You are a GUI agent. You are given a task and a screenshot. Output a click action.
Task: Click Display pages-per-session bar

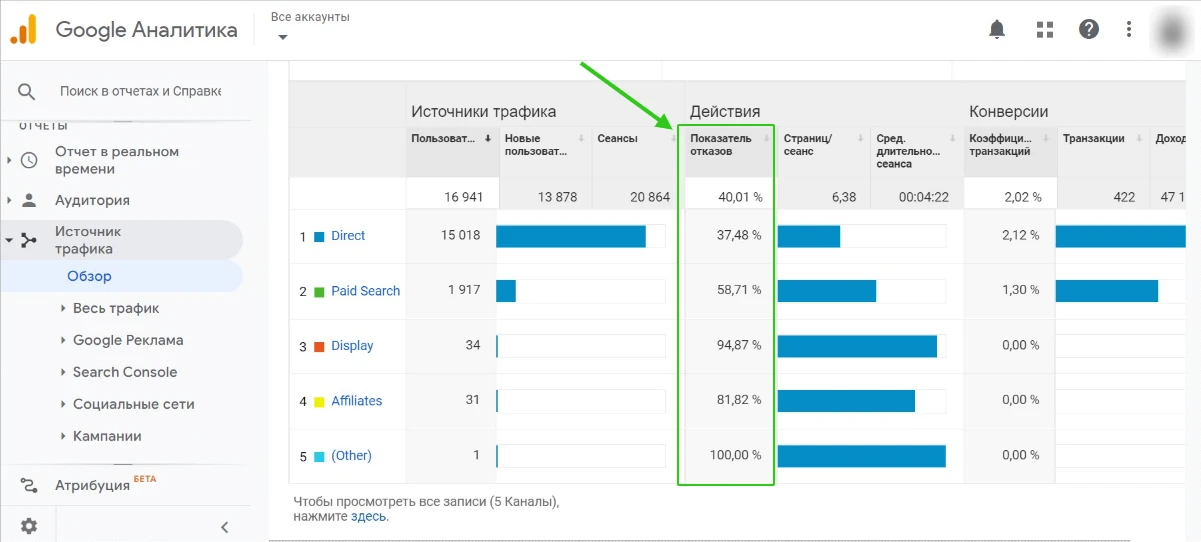point(857,346)
